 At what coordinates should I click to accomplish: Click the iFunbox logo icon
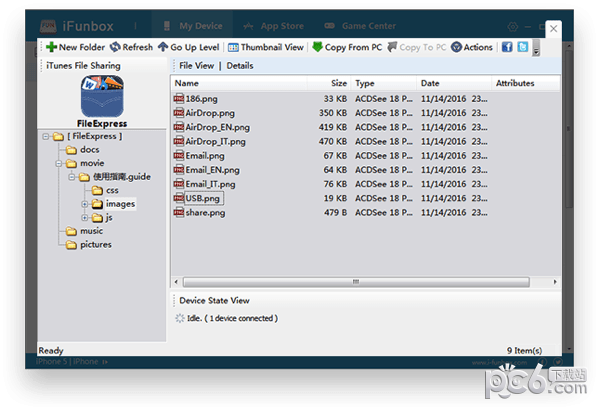[48, 26]
